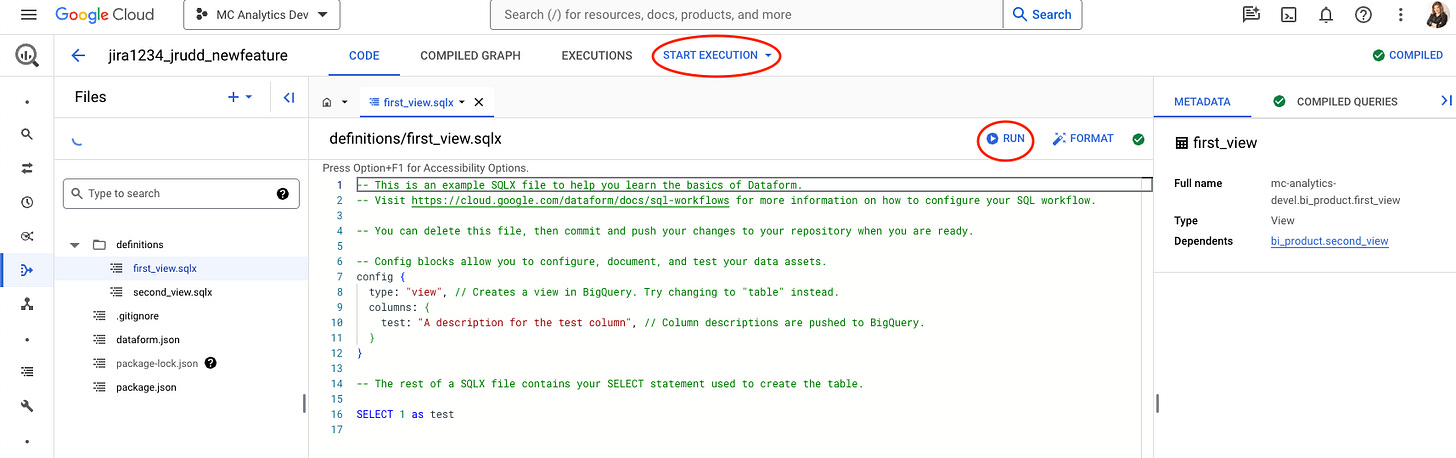The height and width of the screenshot is (458, 1456).
Task: Open the clock scheduled queries sidebar icon
Action: coord(27,202)
